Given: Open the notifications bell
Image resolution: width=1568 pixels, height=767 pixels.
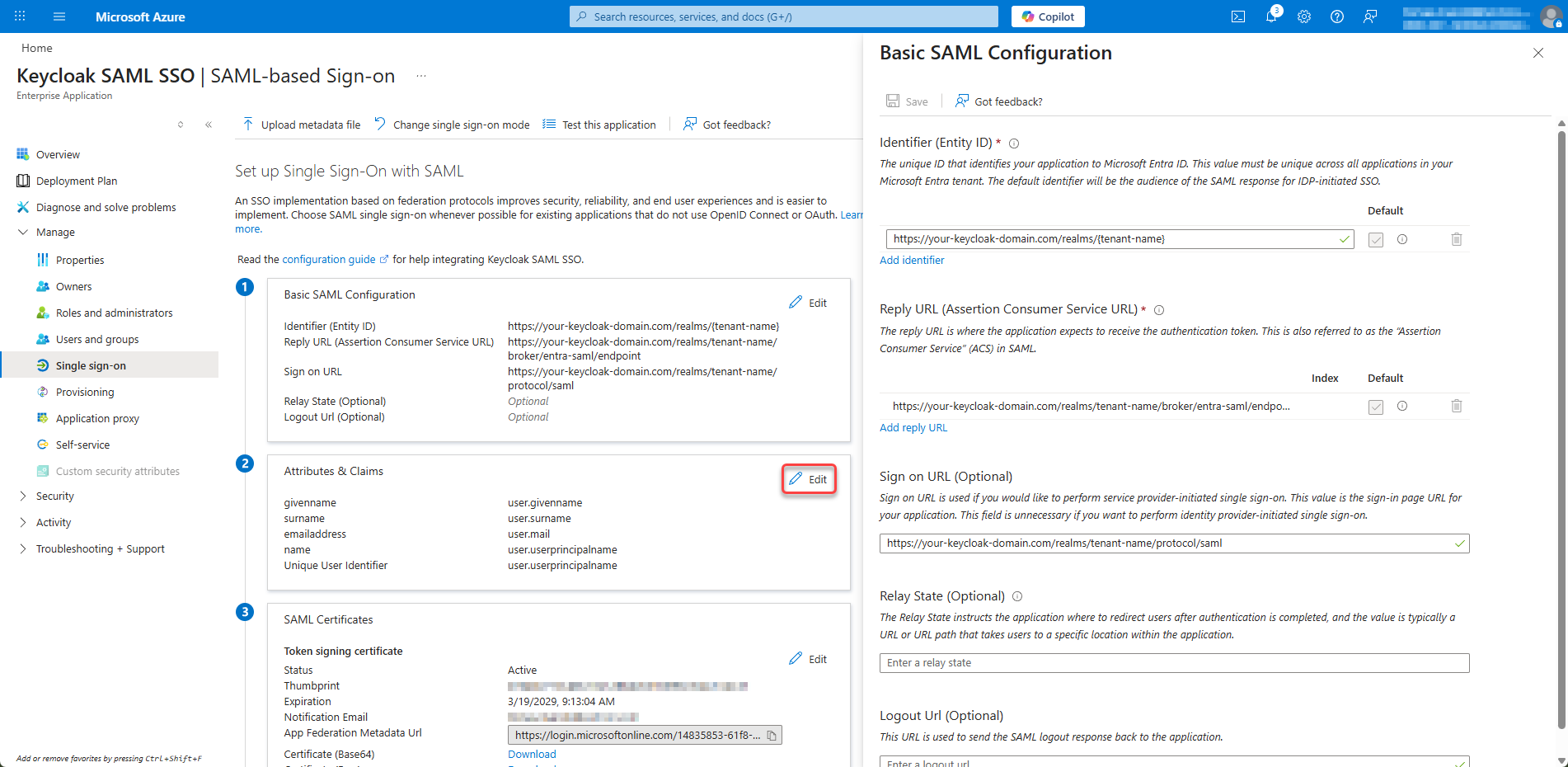Looking at the screenshot, I should coord(1271,16).
